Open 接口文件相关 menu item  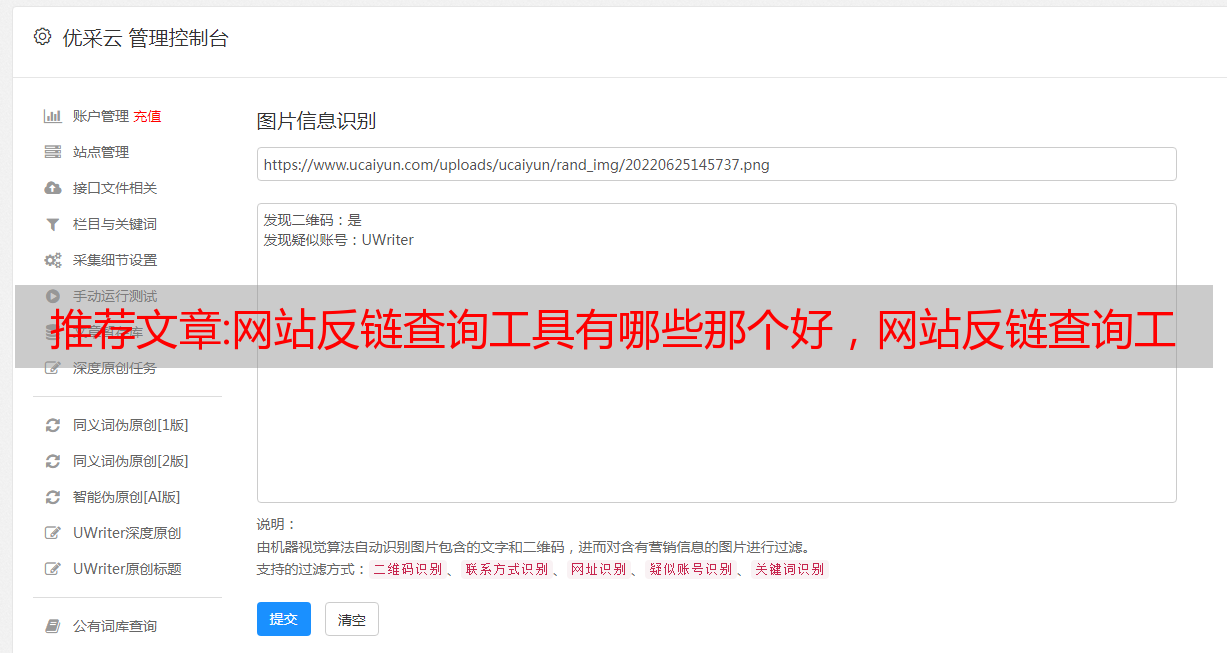coord(115,188)
